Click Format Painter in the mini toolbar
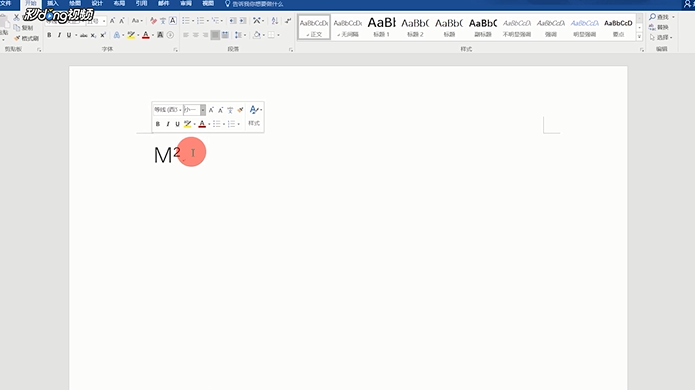Image resolution: width=695 pixels, height=390 pixels. tap(240, 110)
